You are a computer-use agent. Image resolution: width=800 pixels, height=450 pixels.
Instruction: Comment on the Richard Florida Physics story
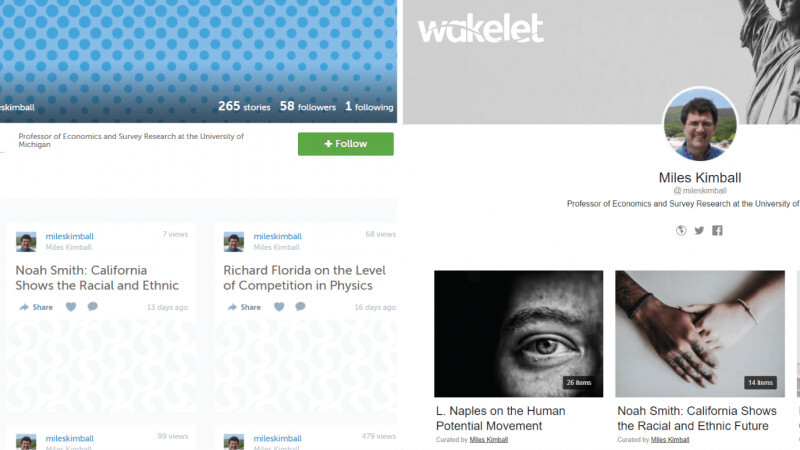pos(301,307)
